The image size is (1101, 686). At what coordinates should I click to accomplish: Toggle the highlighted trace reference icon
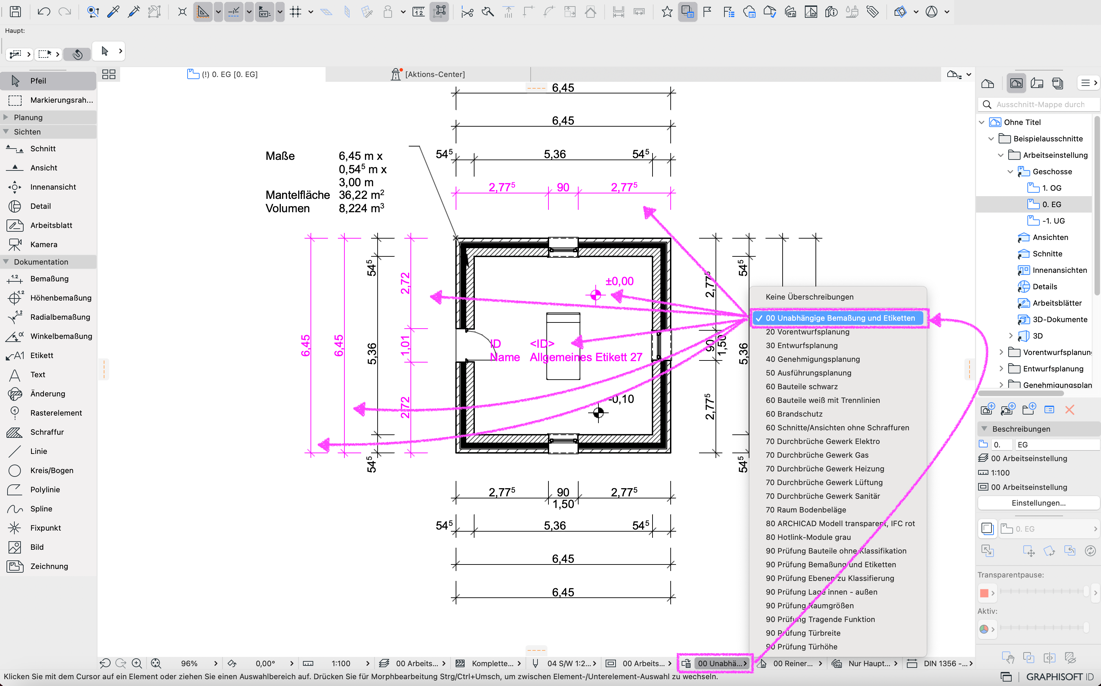coord(687,12)
